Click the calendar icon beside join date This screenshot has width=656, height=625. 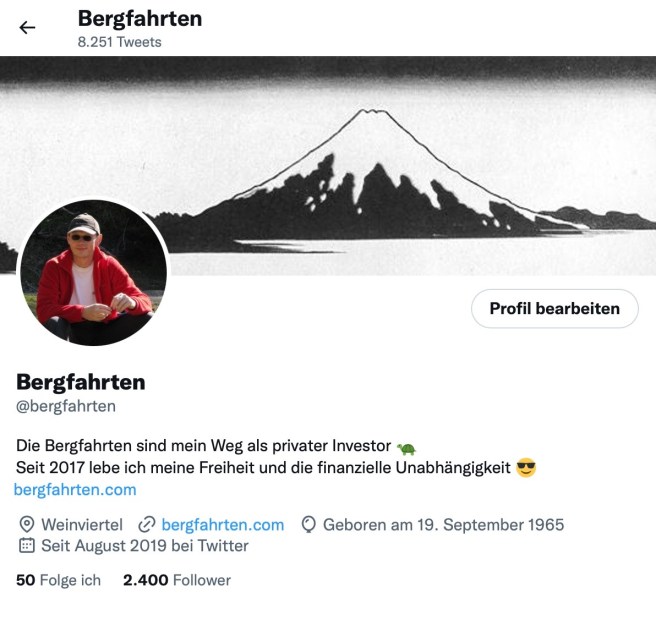[x=27, y=546]
